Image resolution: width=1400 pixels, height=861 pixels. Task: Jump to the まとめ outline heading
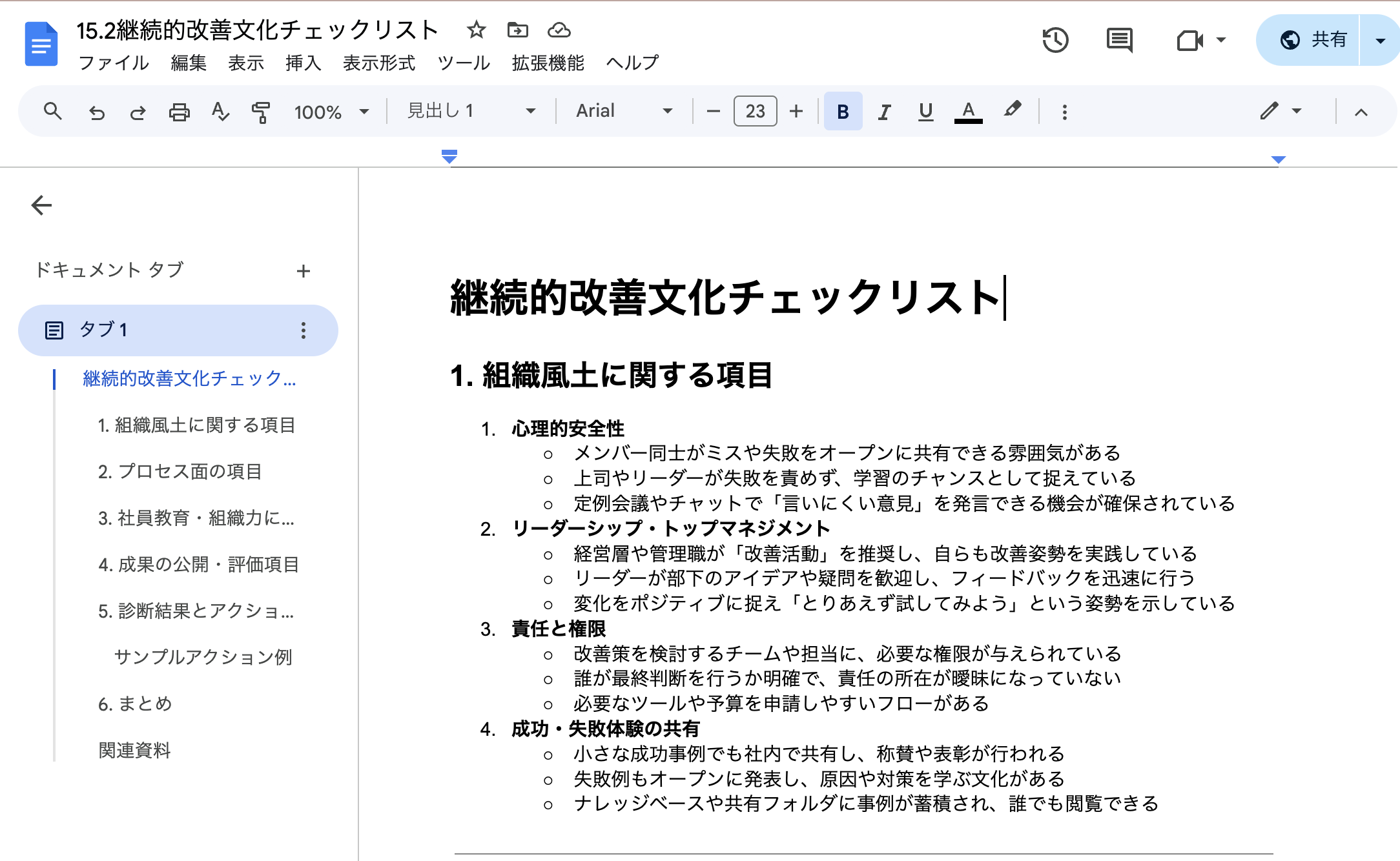[x=136, y=704]
